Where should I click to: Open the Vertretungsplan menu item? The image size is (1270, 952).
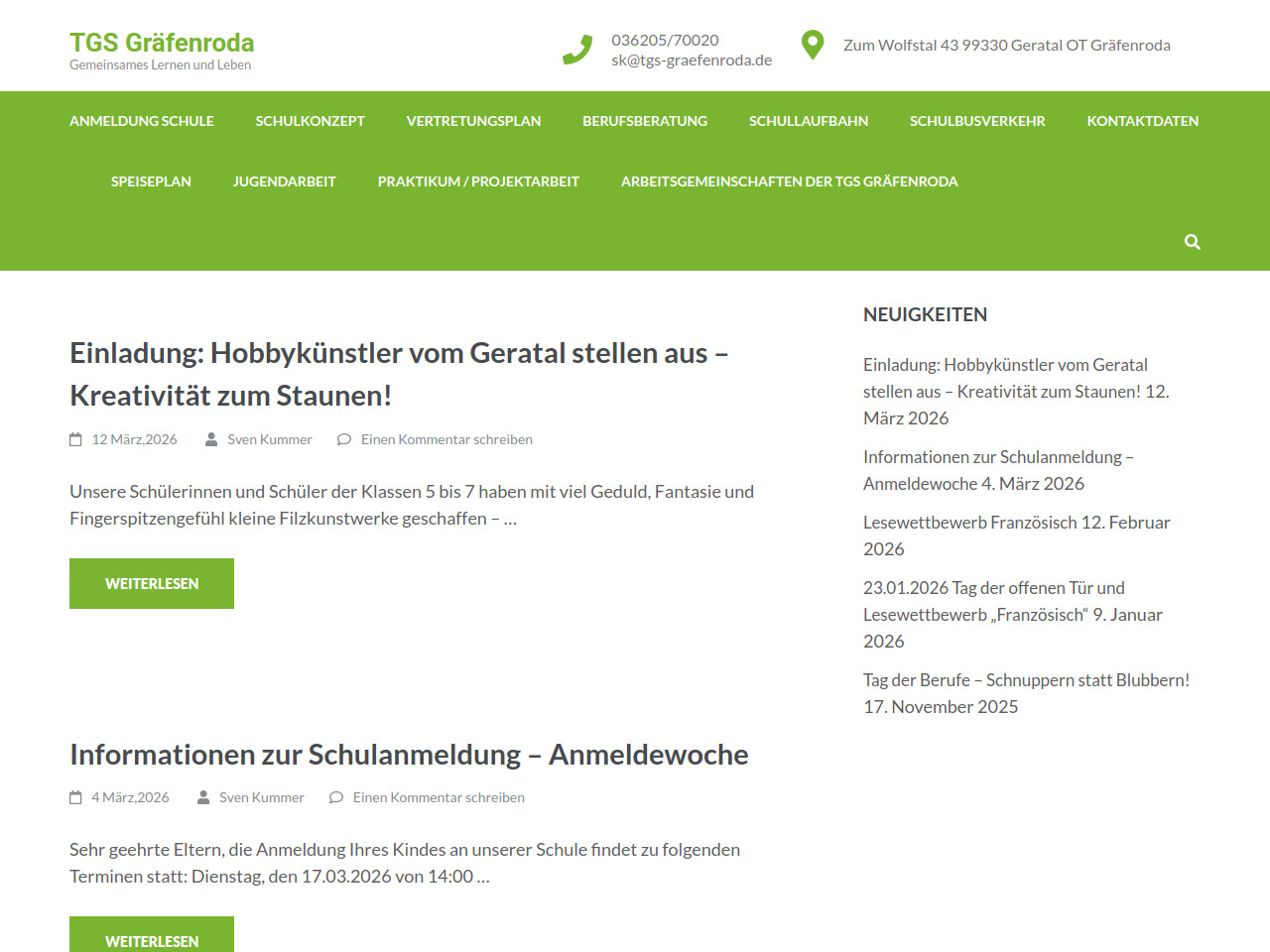click(473, 121)
